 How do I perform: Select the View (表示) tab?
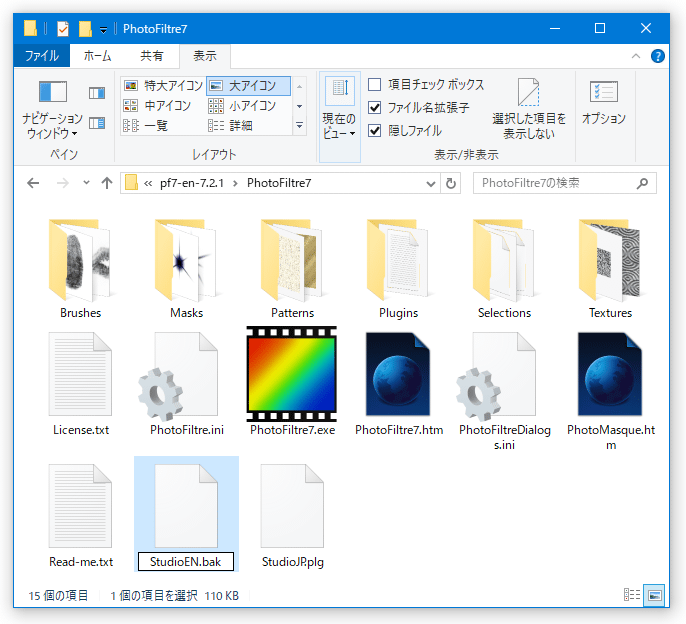point(205,56)
